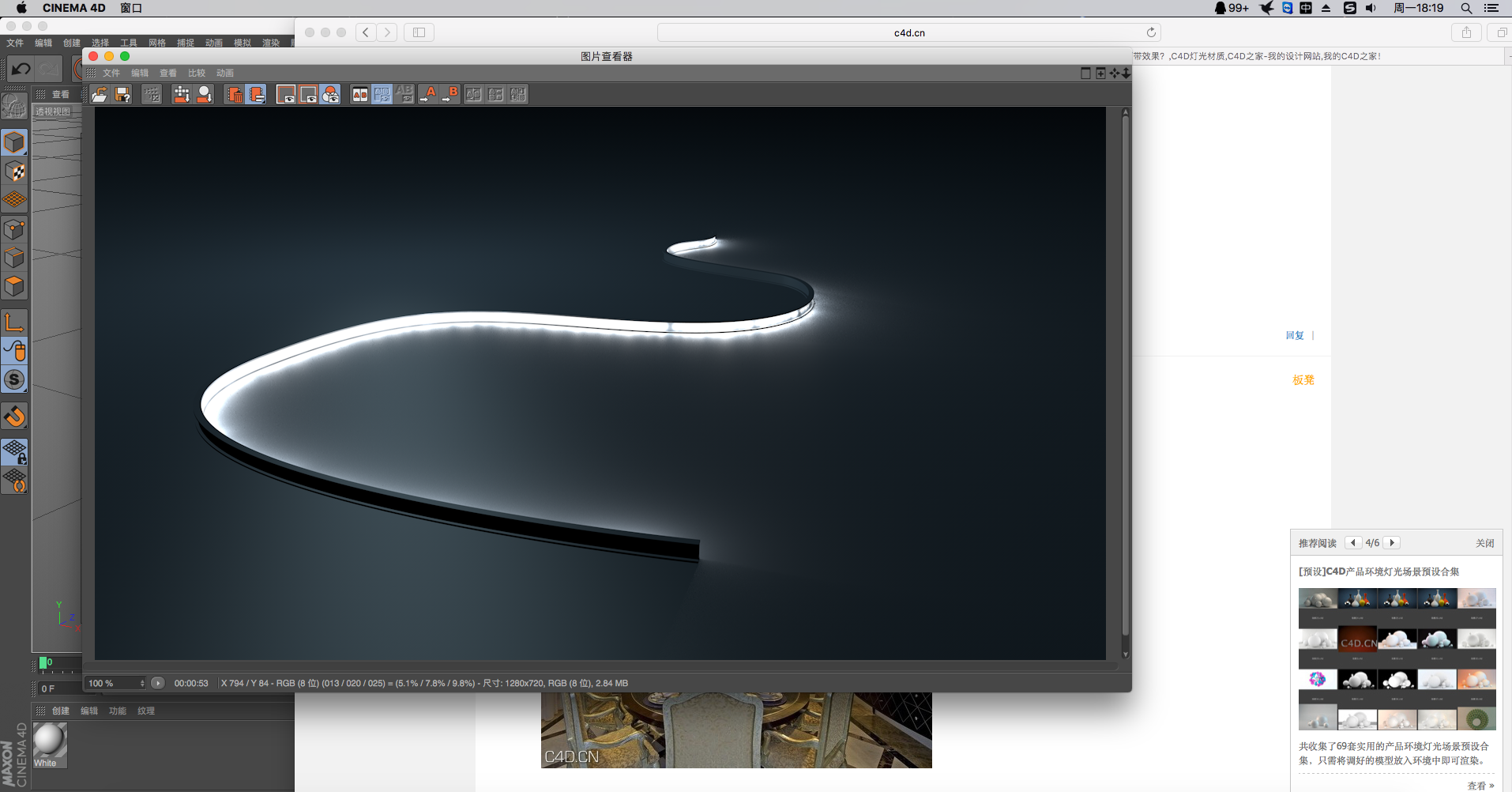Toggle the AB compare split view button
Image resolution: width=1512 pixels, height=792 pixels.
[x=360, y=95]
